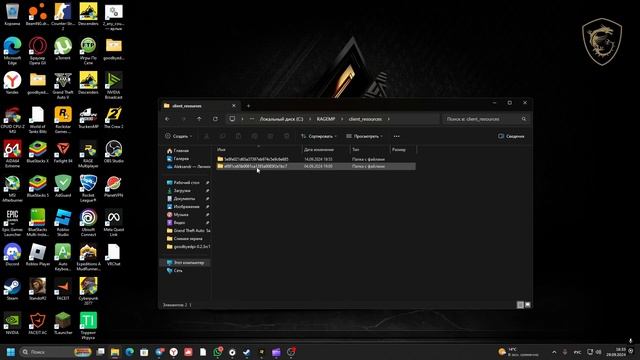This screenshot has height=360, width=640.
Task: Refresh the client_resources folder view
Action: (215, 119)
